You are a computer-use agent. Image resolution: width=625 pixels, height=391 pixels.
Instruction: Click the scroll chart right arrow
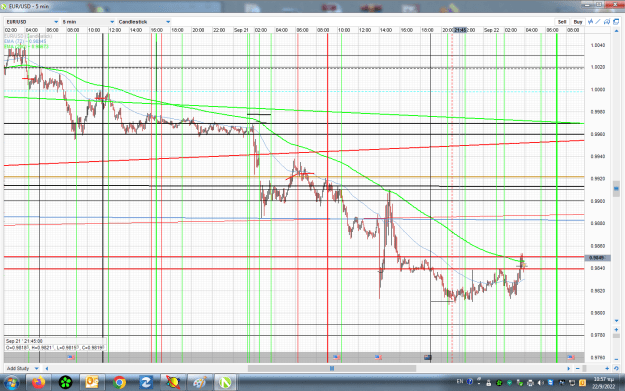click(x=568, y=369)
